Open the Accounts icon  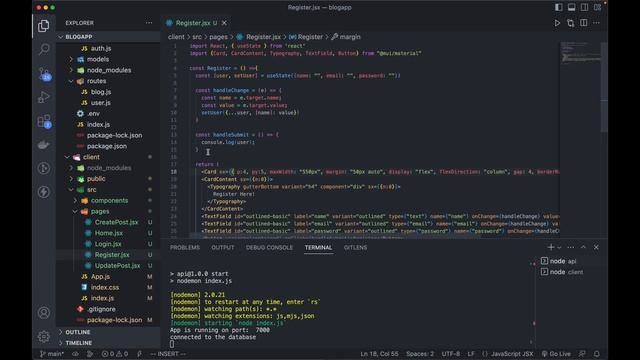44,313
